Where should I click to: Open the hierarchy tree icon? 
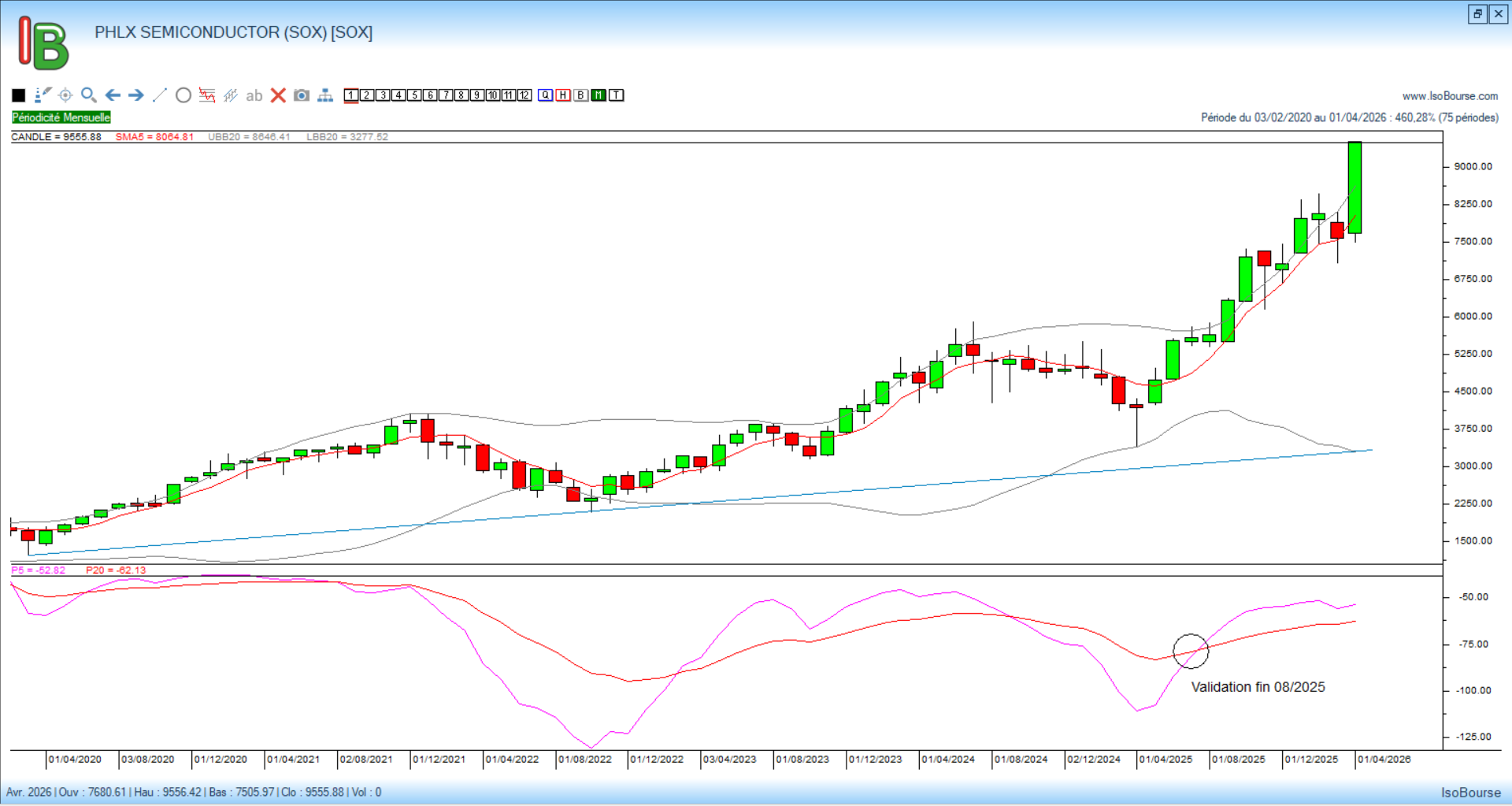tap(325, 95)
